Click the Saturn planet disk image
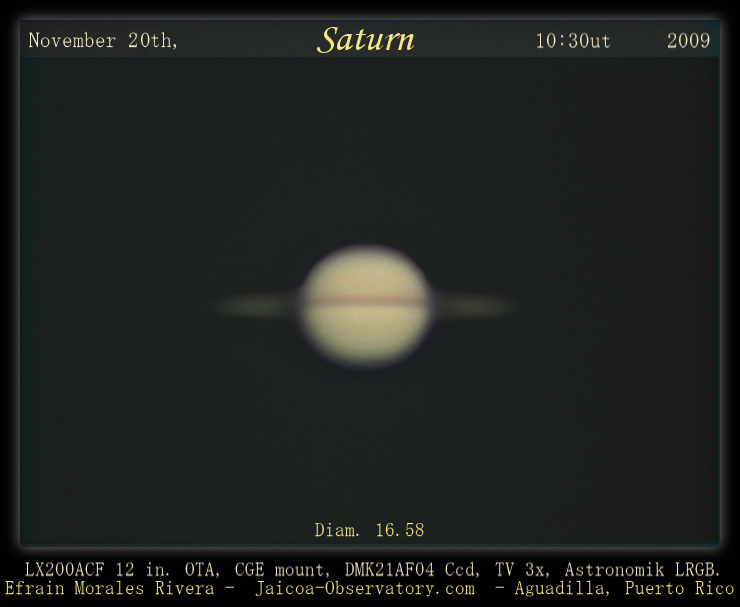 pos(366,306)
